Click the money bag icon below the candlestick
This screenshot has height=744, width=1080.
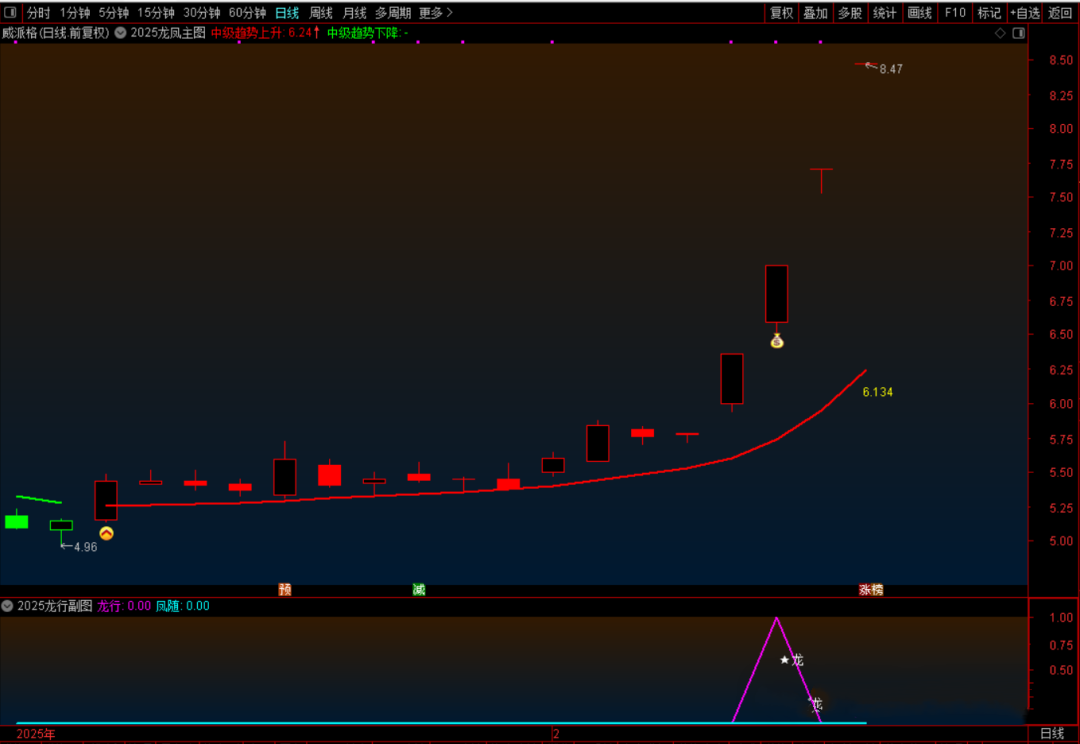pos(777,341)
